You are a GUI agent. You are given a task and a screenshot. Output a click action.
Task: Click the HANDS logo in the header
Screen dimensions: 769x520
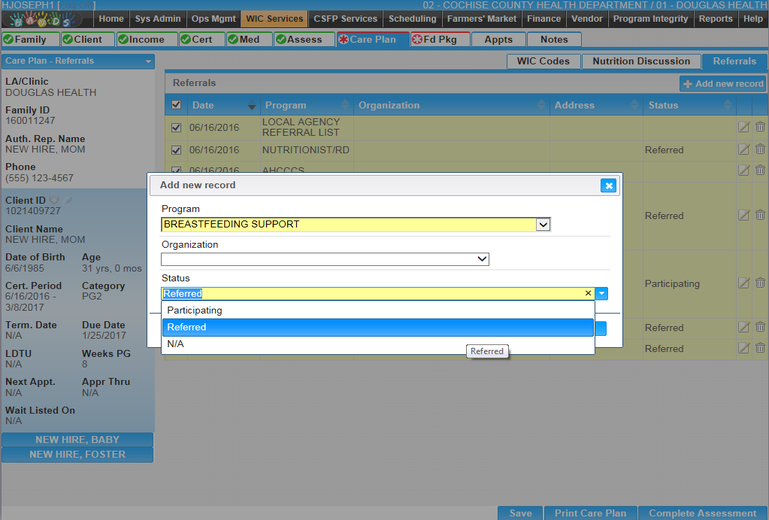40,19
